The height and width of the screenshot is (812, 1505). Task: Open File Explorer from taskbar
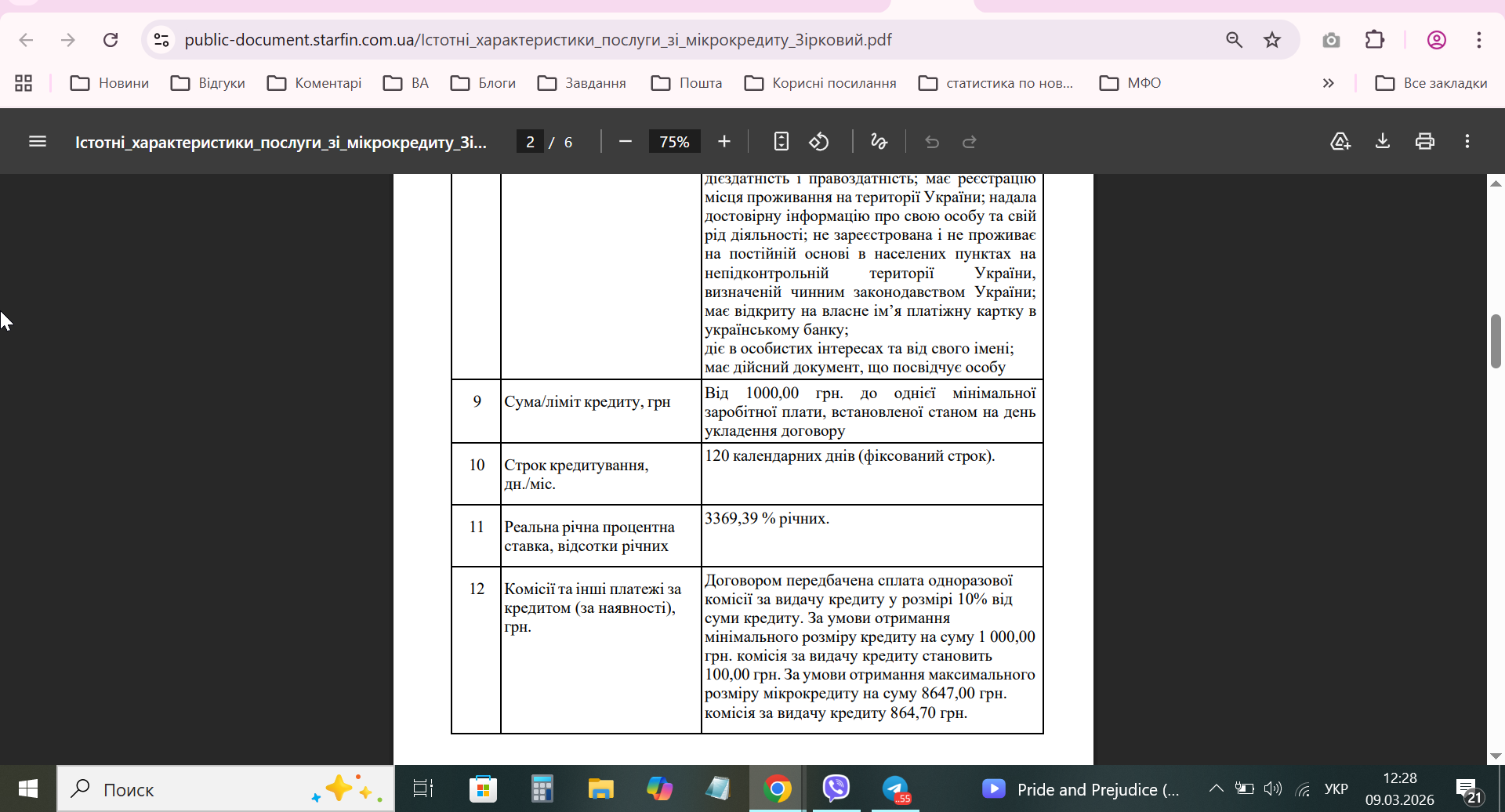pyautogui.click(x=600, y=788)
